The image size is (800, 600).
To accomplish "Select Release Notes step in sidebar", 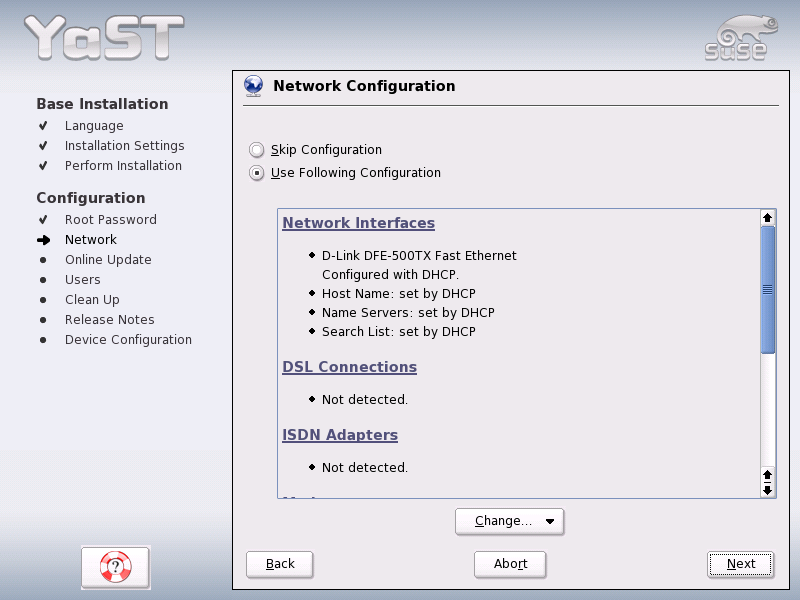I will click(110, 319).
